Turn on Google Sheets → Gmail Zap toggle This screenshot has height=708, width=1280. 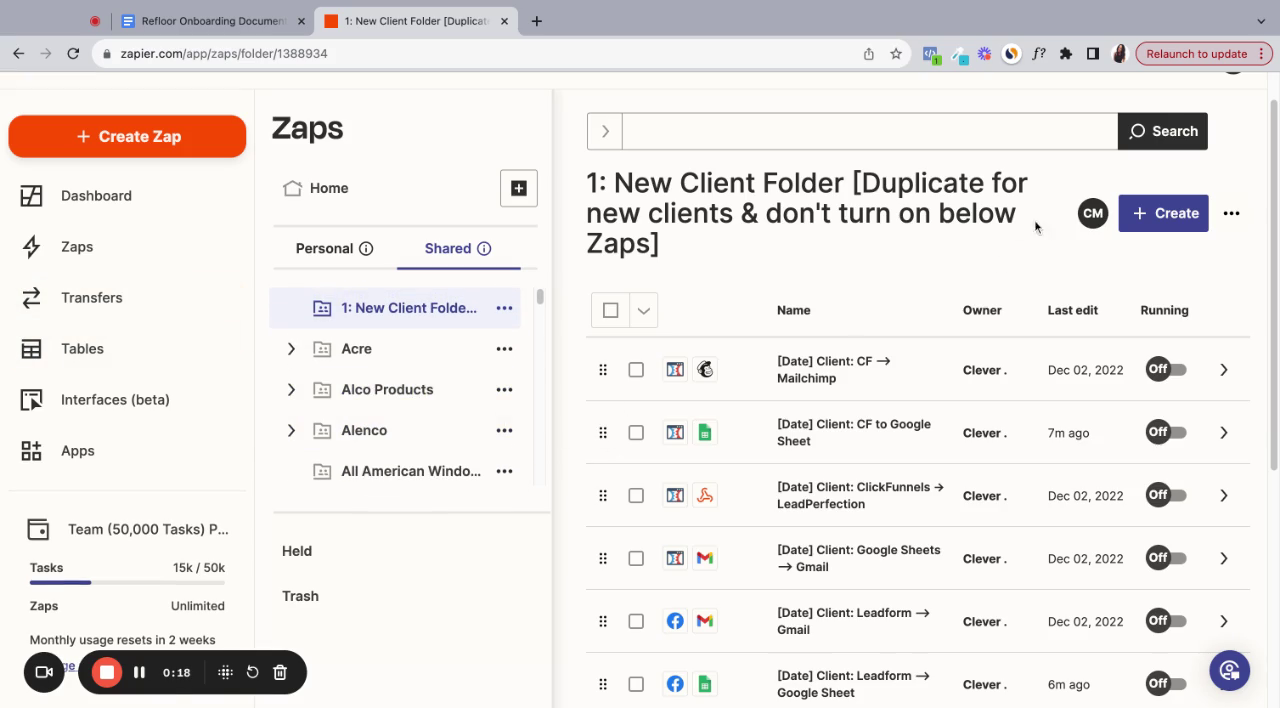pos(1166,559)
